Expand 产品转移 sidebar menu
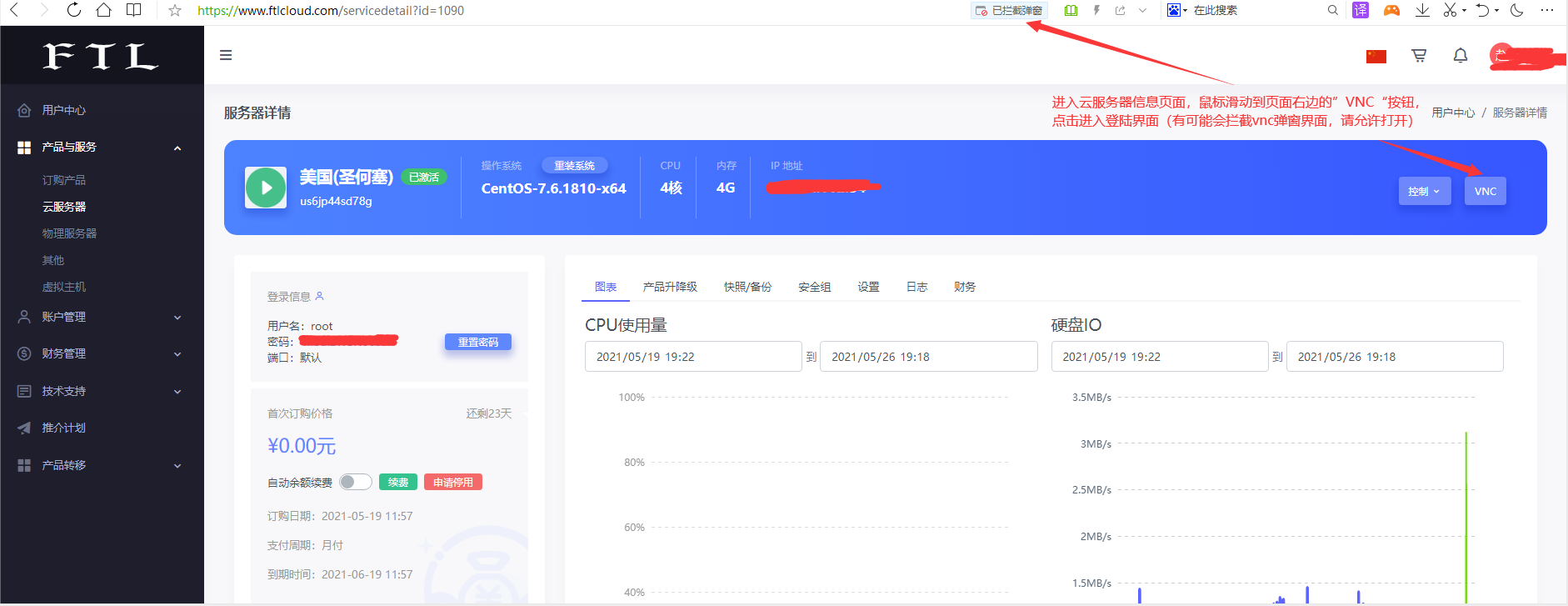 tap(102, 465)
